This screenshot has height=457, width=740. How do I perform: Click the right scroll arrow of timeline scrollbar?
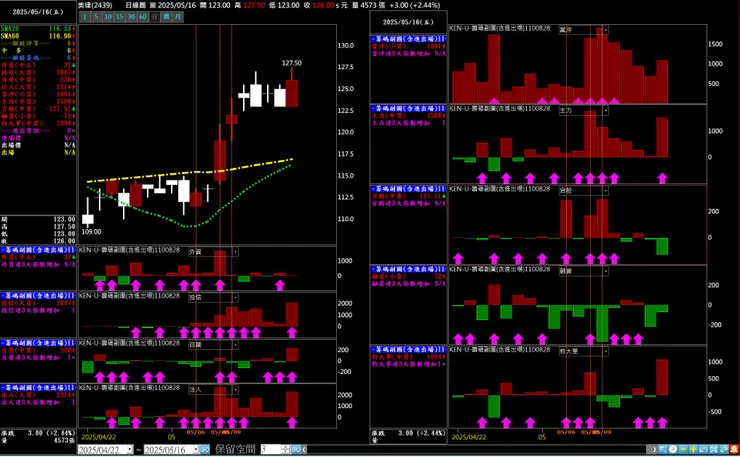pyautogui.click(x=655, y=449)
